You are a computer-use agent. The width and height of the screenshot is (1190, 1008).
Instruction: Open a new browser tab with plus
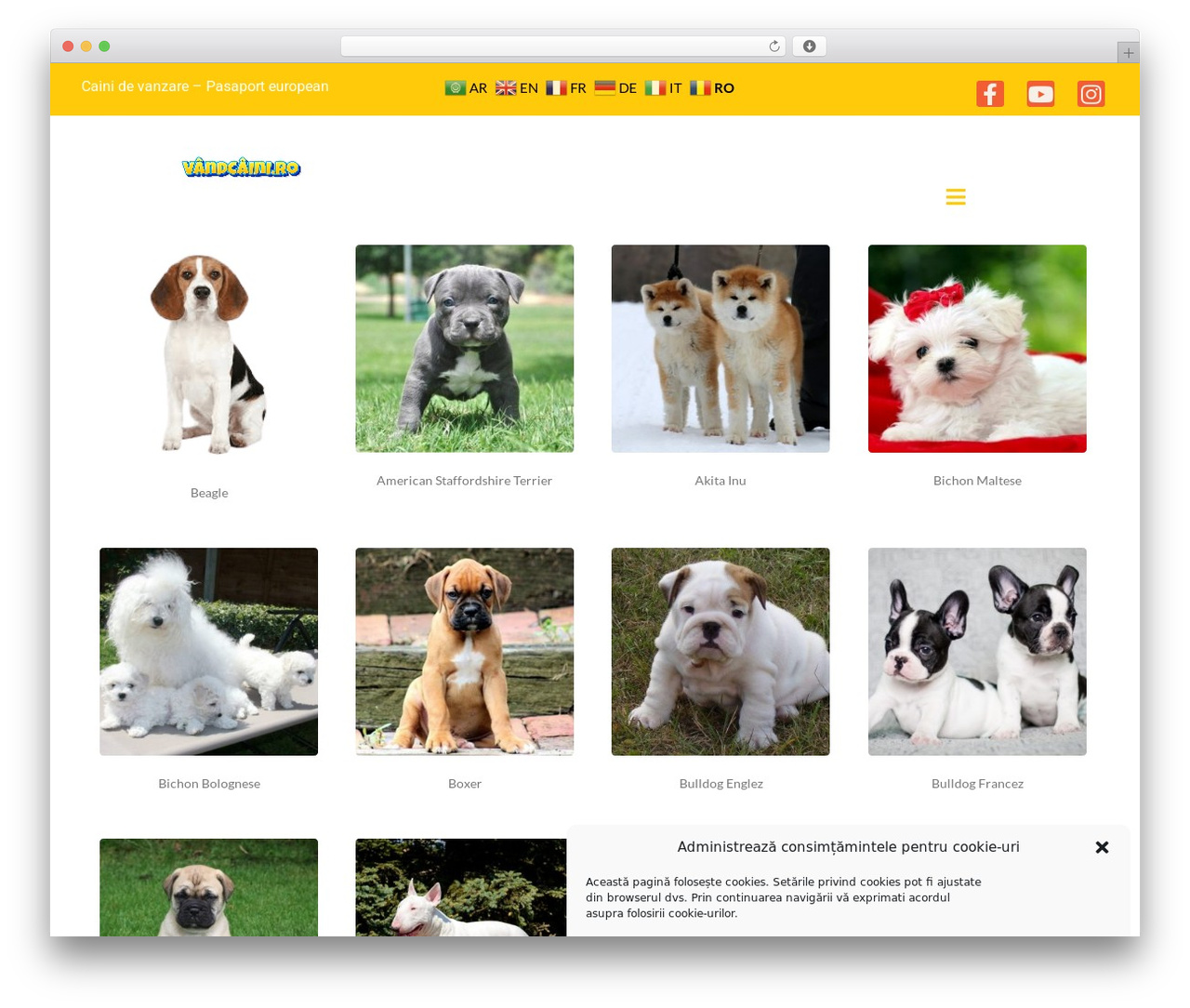point(1128,53)
